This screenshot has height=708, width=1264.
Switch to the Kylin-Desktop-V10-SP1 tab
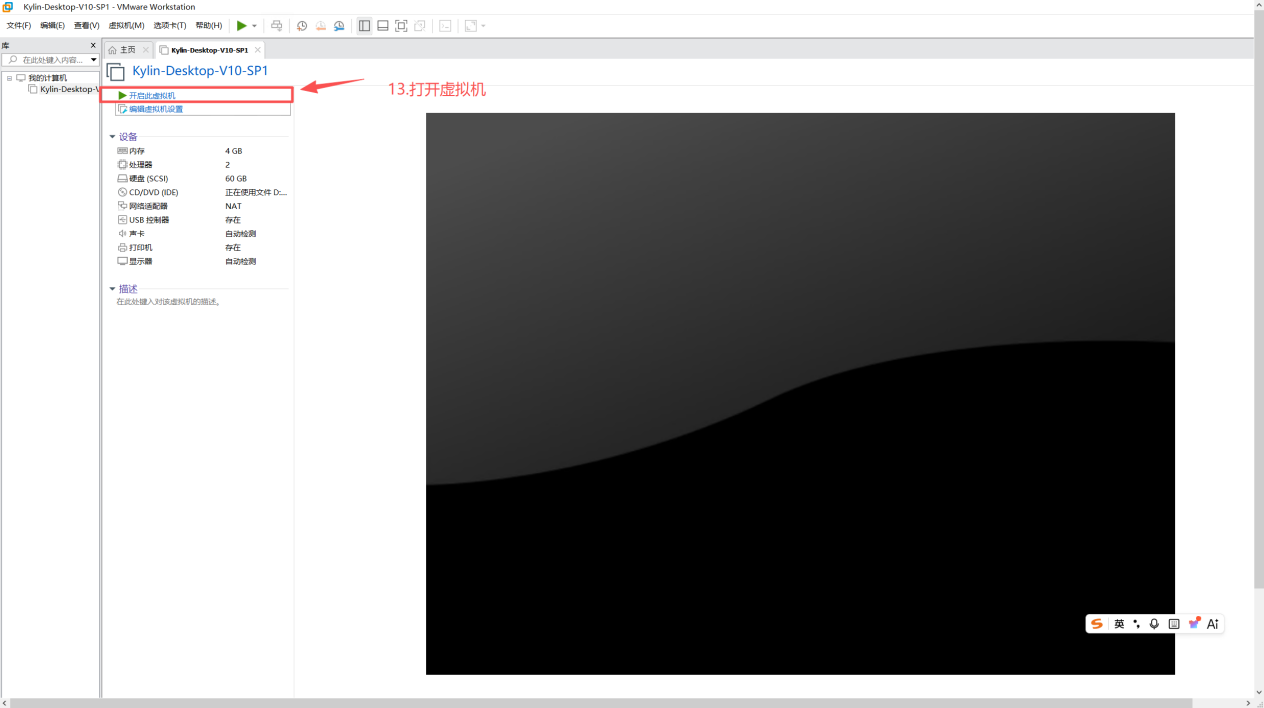(209, 50)
